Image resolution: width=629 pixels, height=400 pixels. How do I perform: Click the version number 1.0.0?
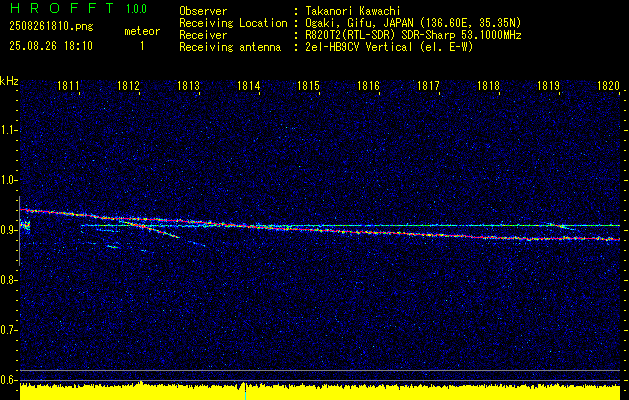coord(136,9)
